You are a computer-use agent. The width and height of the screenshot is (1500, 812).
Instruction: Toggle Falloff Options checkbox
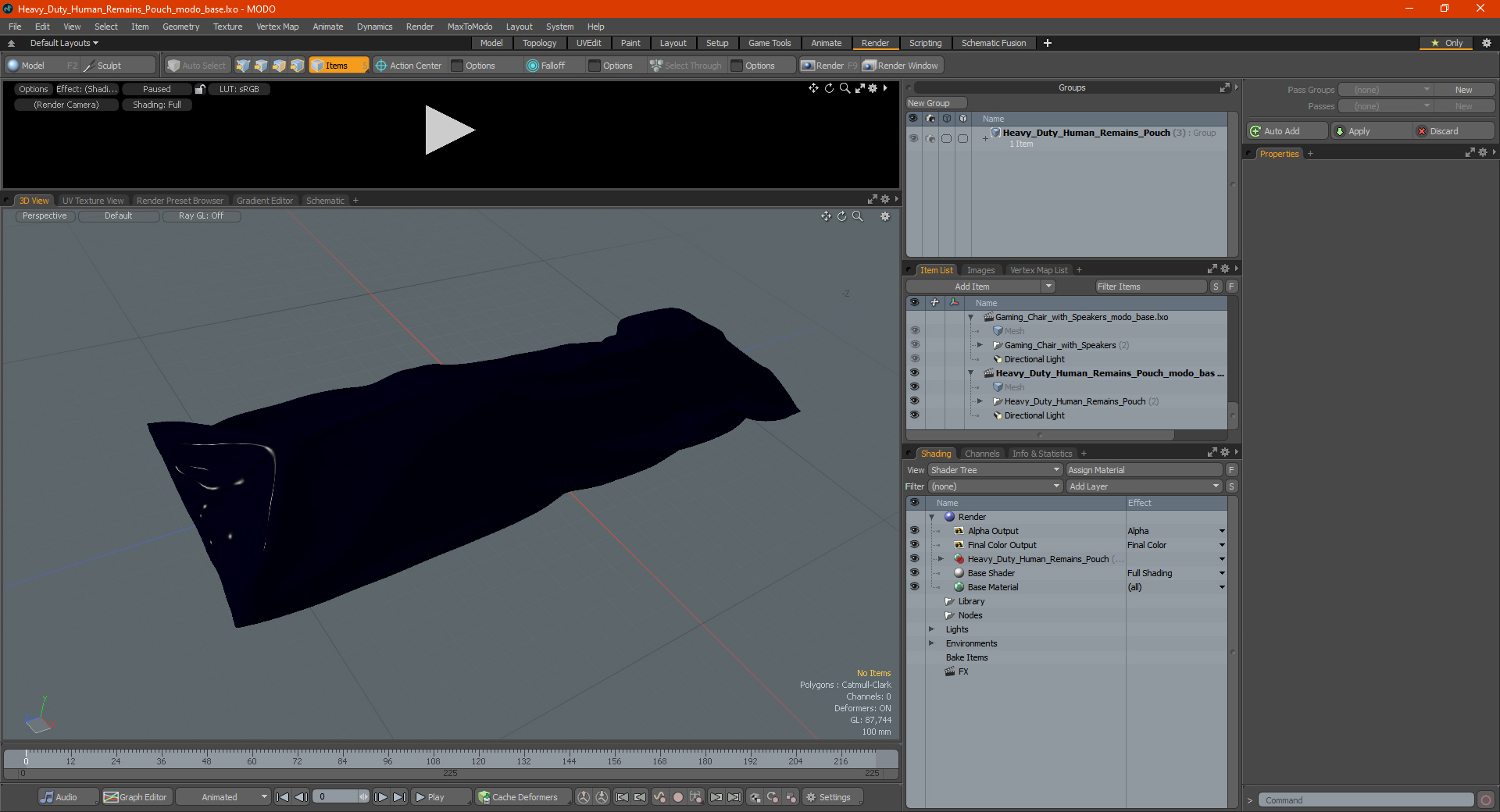[595, 66]
